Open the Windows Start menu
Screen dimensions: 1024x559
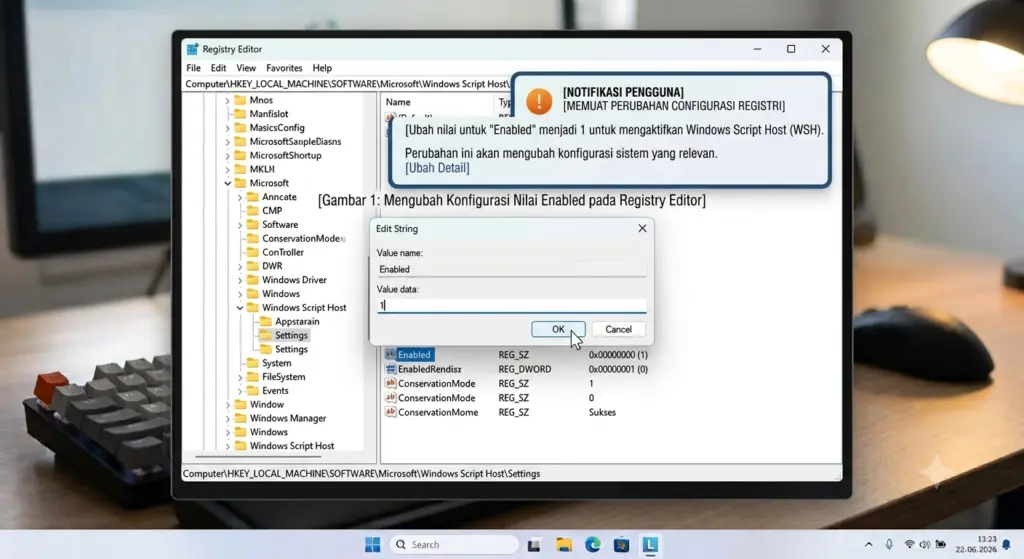pos(372,545)
